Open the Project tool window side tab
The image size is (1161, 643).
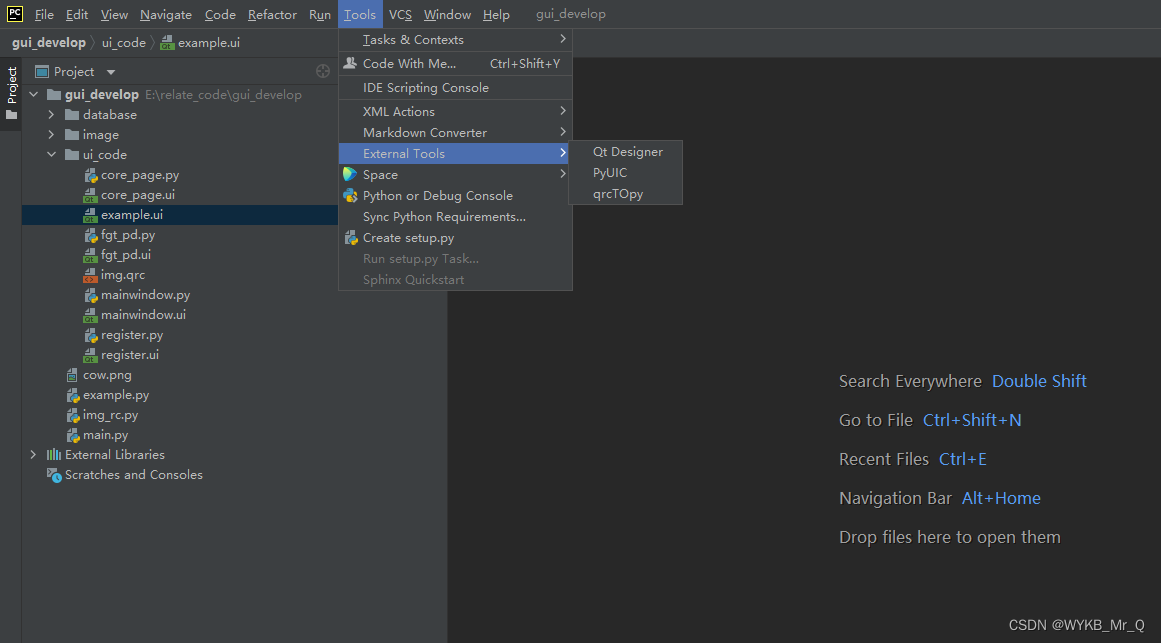pos(12,85)
